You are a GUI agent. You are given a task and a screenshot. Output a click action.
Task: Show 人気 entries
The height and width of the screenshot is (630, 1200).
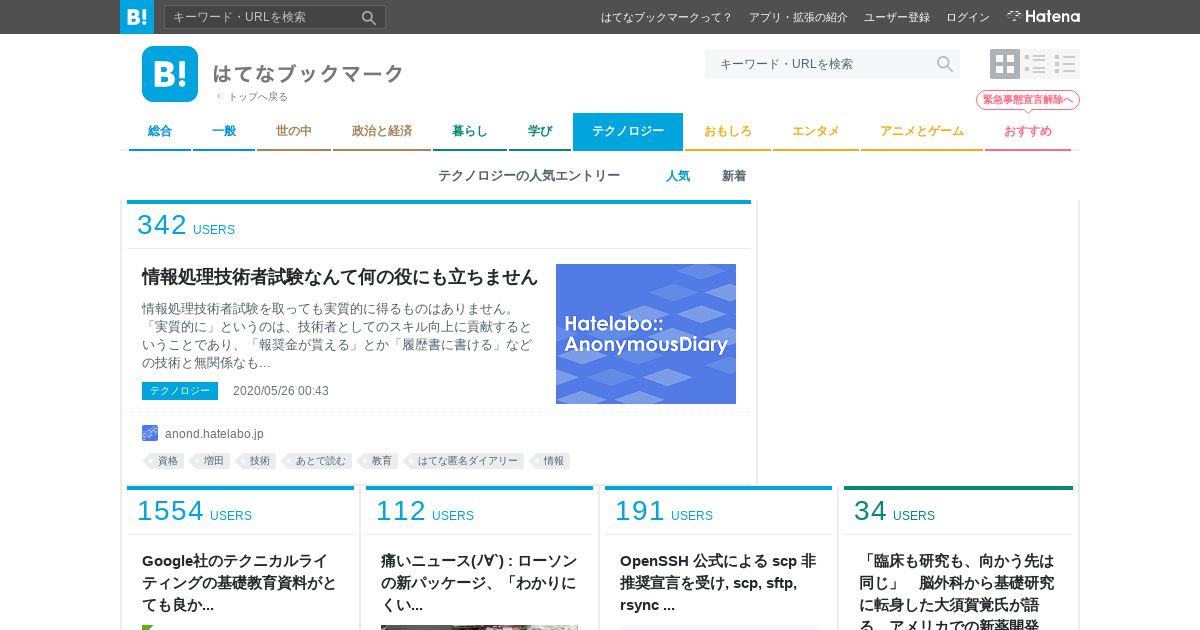pyautogui.click(x=678, y=176)
